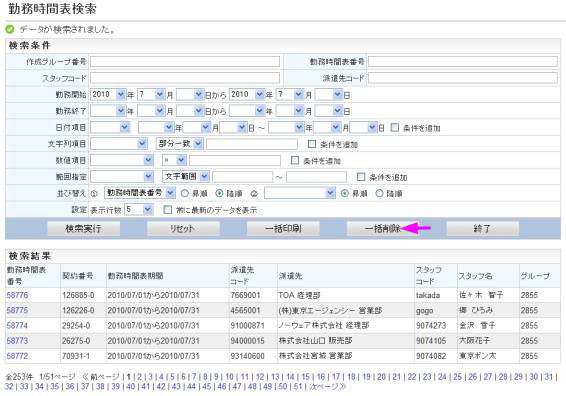Open the 部分一致 match type dropdown

(180, 144)
